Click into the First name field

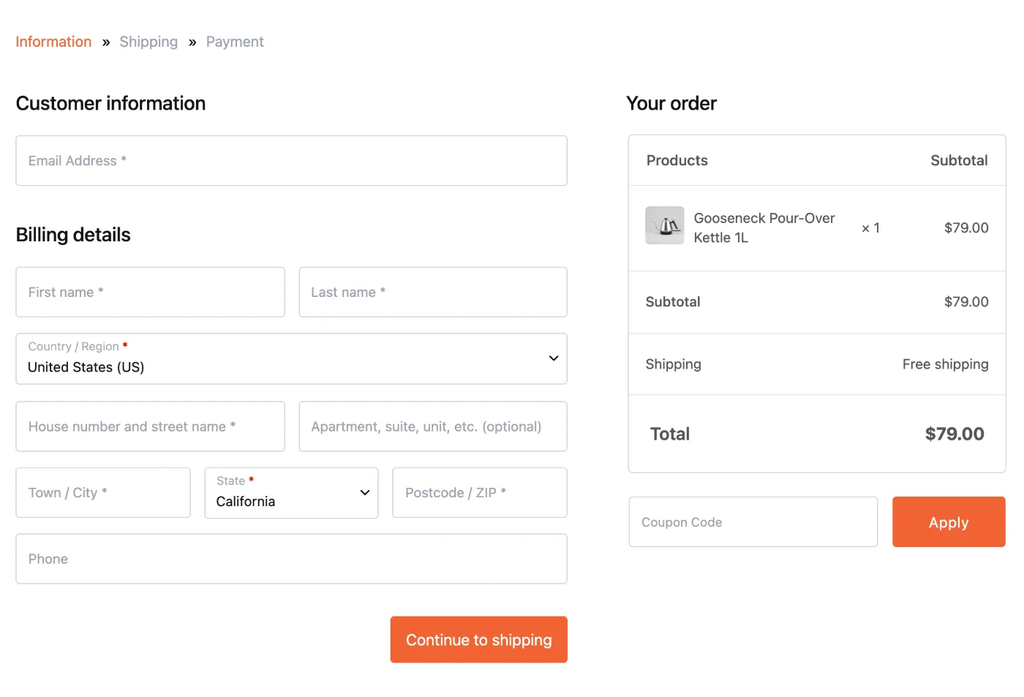150,292
